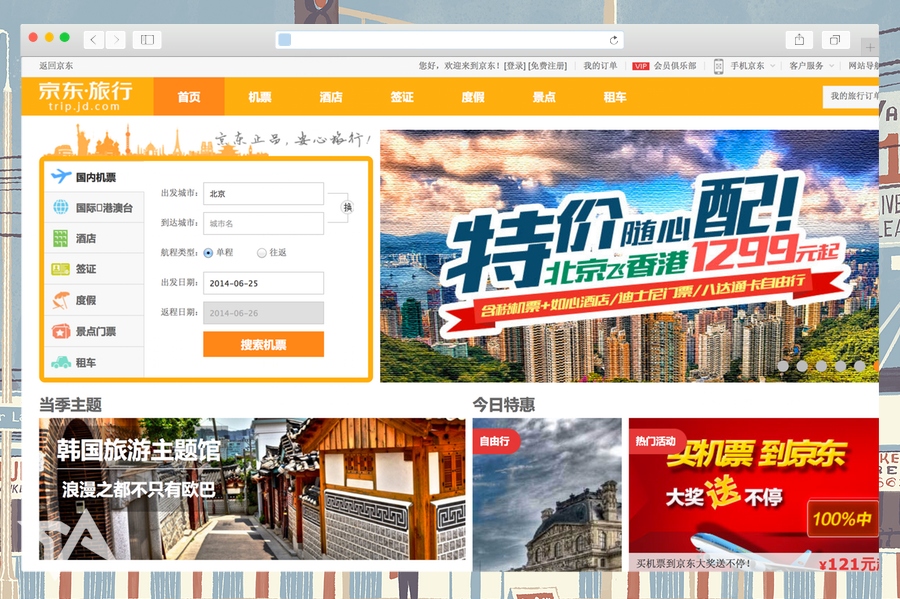This screenshot has height=599, width=900.
Task: Open the 签证 navigation tab
Action: [x=402, y=97]
